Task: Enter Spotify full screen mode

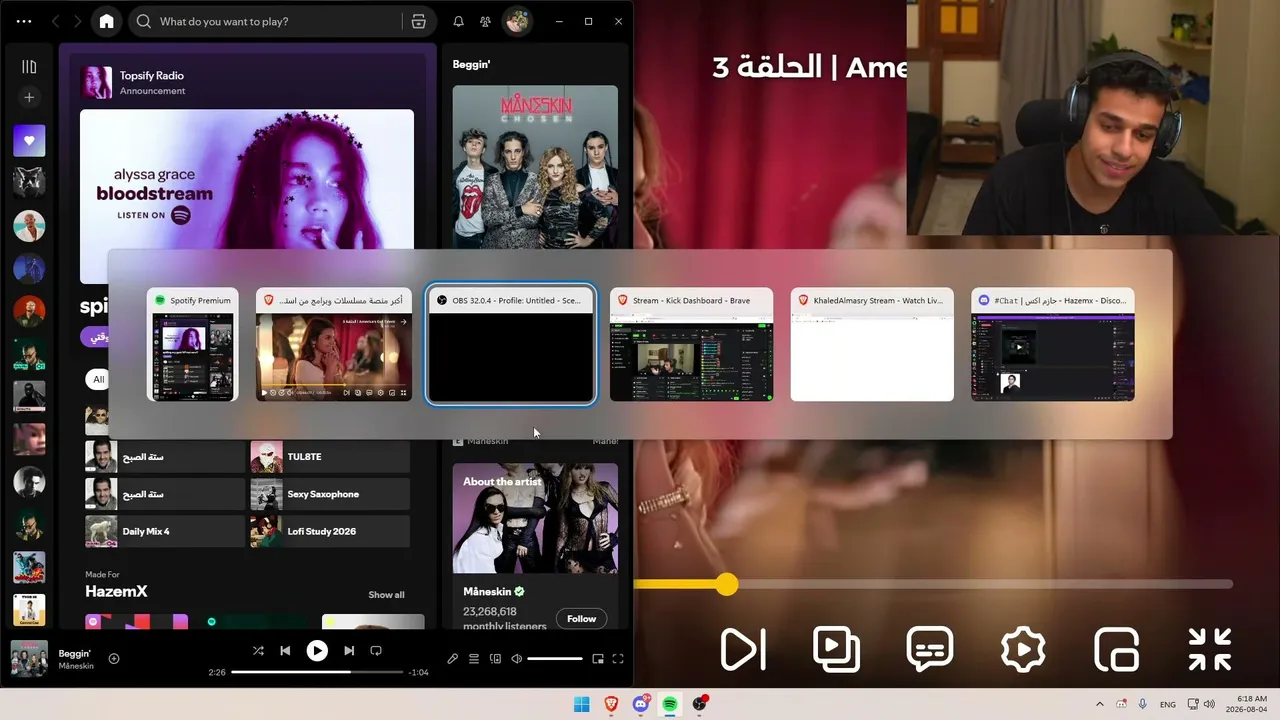Action: tap(618, 659)
